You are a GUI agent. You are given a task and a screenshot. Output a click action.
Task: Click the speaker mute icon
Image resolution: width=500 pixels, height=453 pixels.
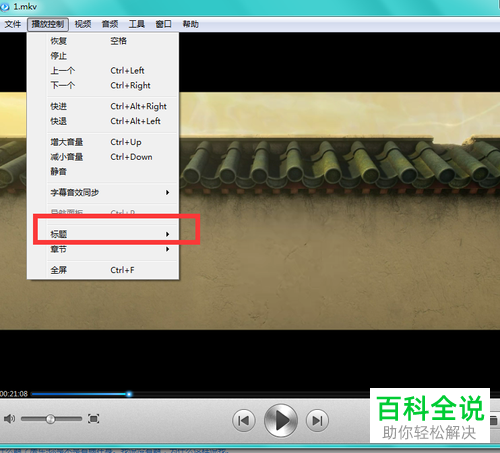point(9,418)
